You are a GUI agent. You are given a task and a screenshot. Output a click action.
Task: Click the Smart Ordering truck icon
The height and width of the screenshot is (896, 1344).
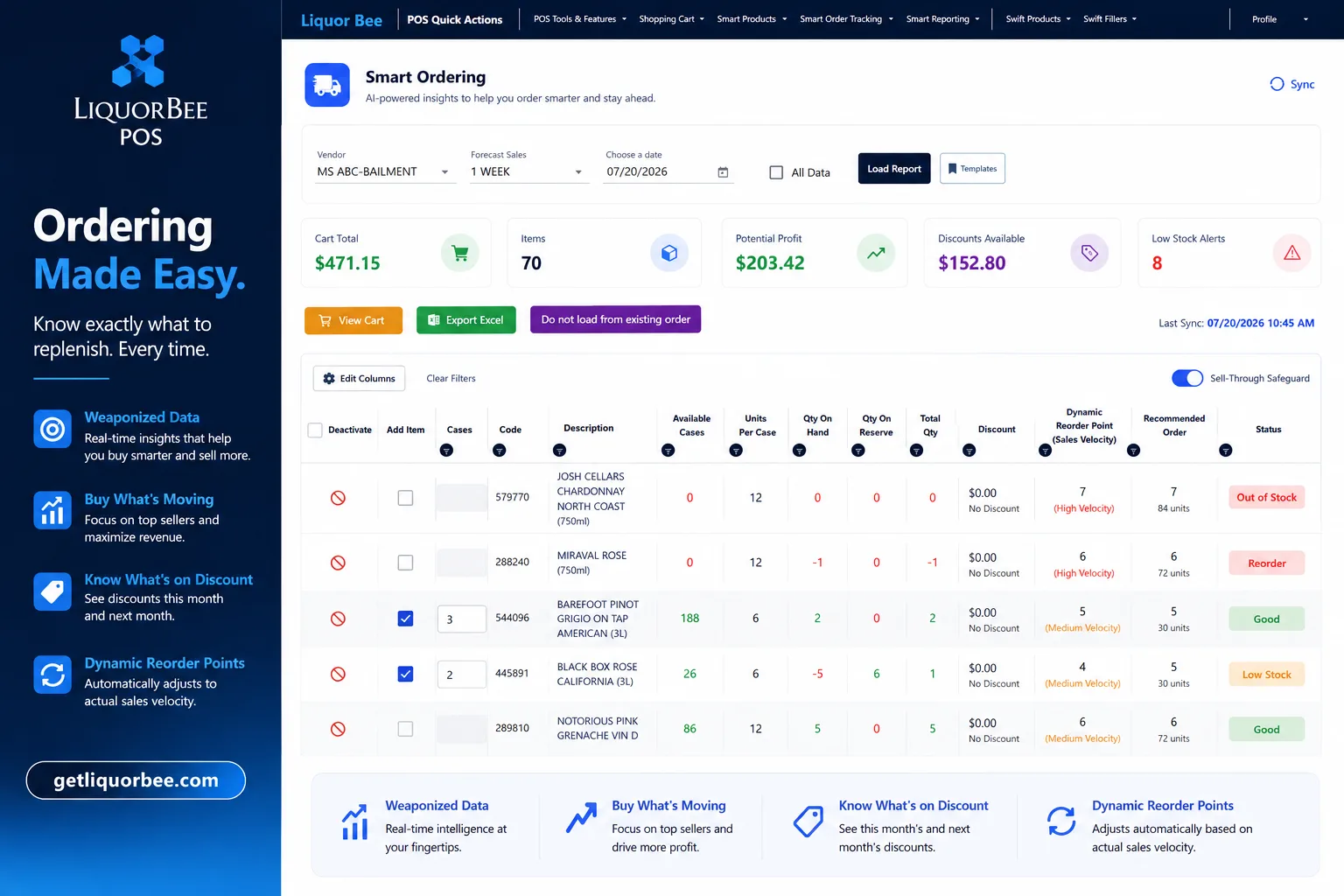point(327,85)
